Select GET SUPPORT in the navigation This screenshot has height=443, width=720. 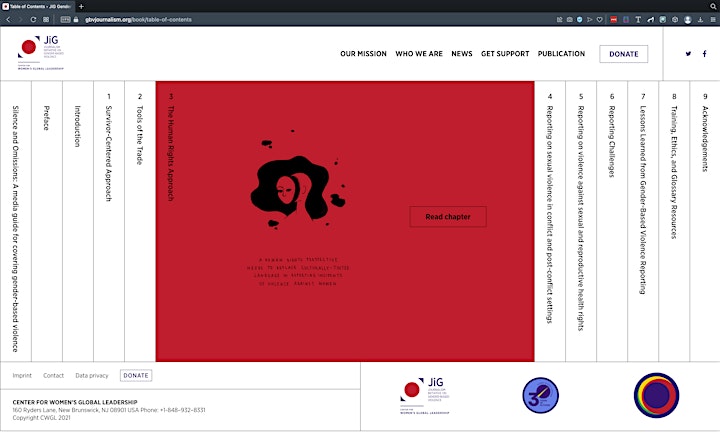505,54
